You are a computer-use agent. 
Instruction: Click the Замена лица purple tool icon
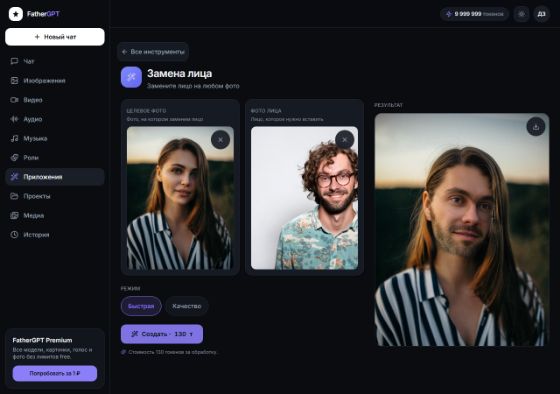(x=131, y=77)
